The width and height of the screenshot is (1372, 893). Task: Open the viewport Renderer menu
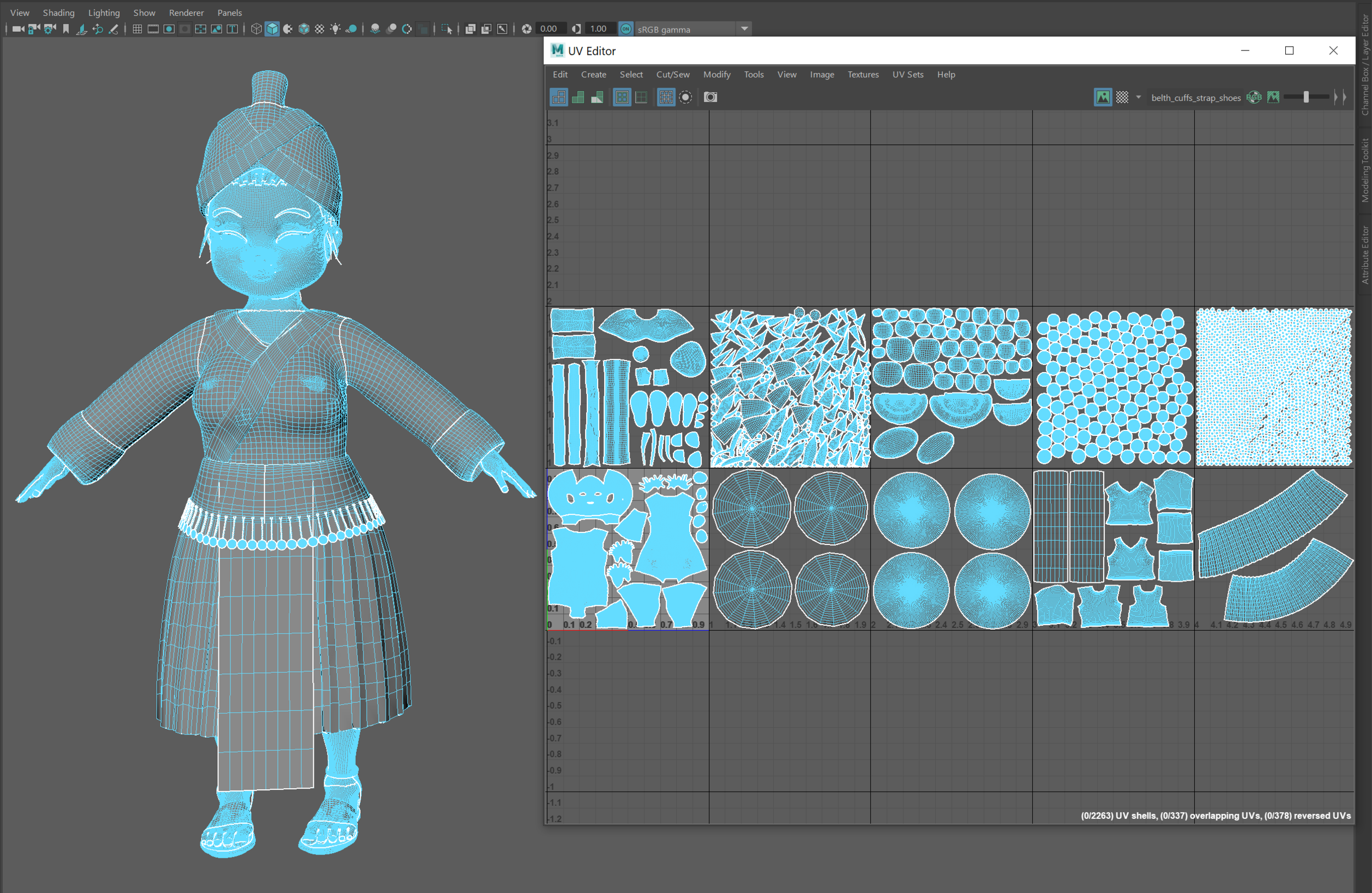pyautogui.click(x=185, y=13)
